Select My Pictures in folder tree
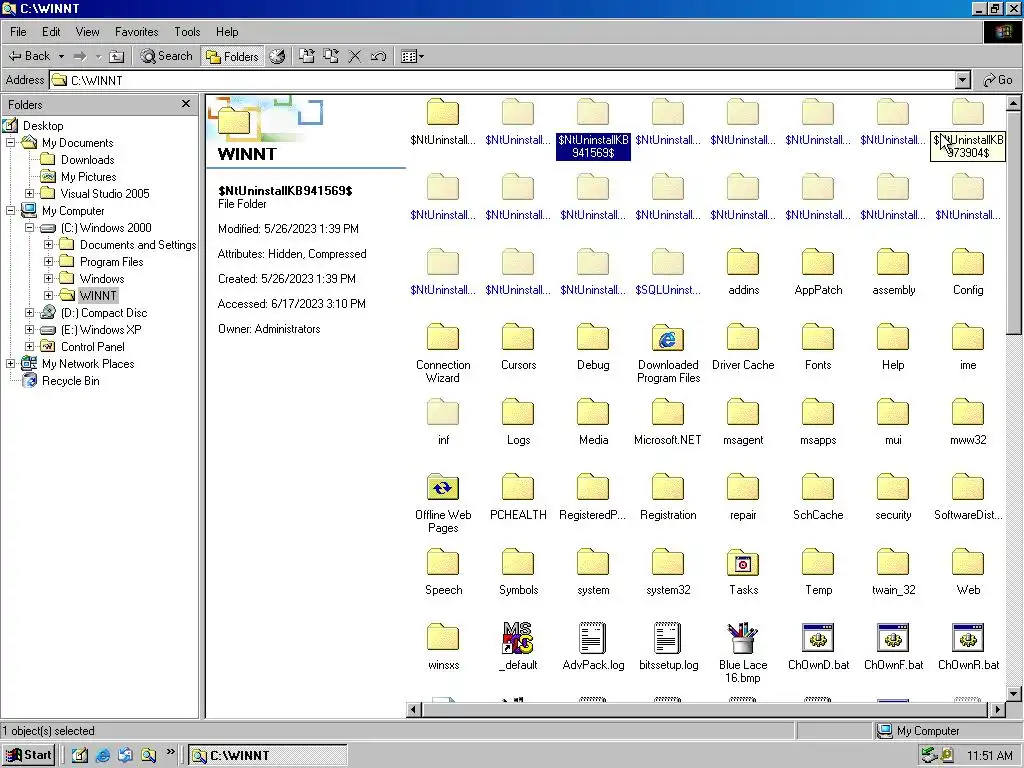The height and width of the screenshot is (768, 1024). click(88, 177)
